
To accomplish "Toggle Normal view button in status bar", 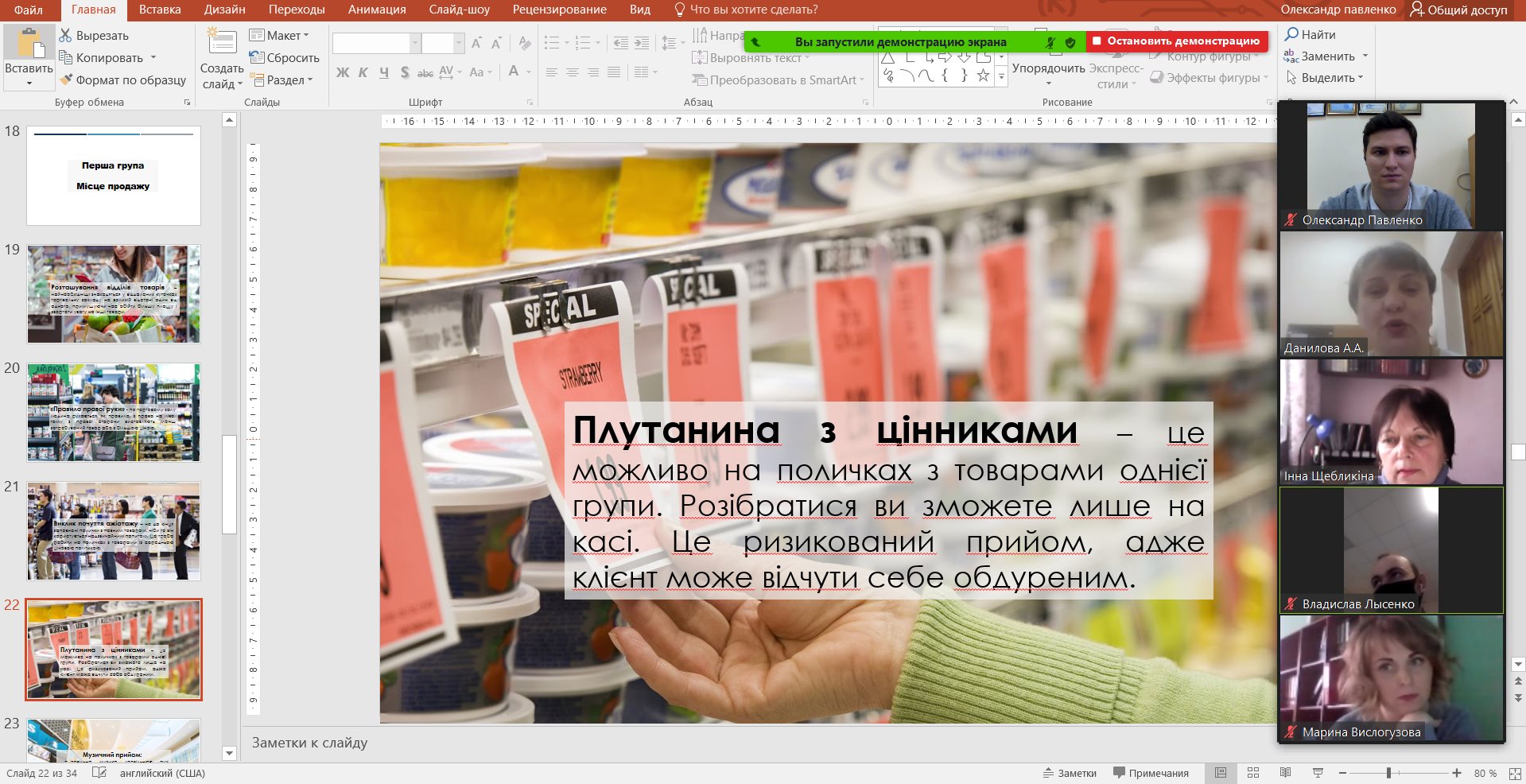I will tap(1221, 773).
